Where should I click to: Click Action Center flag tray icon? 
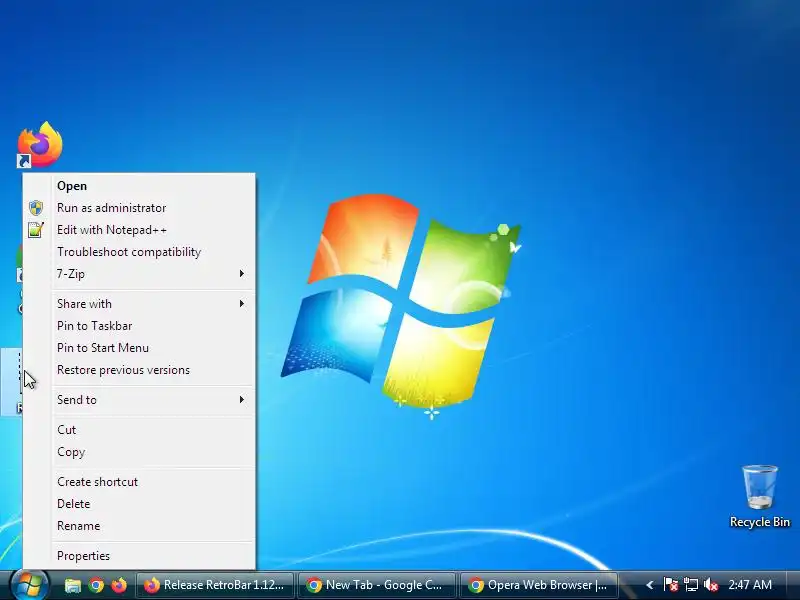tap(670, 585)
